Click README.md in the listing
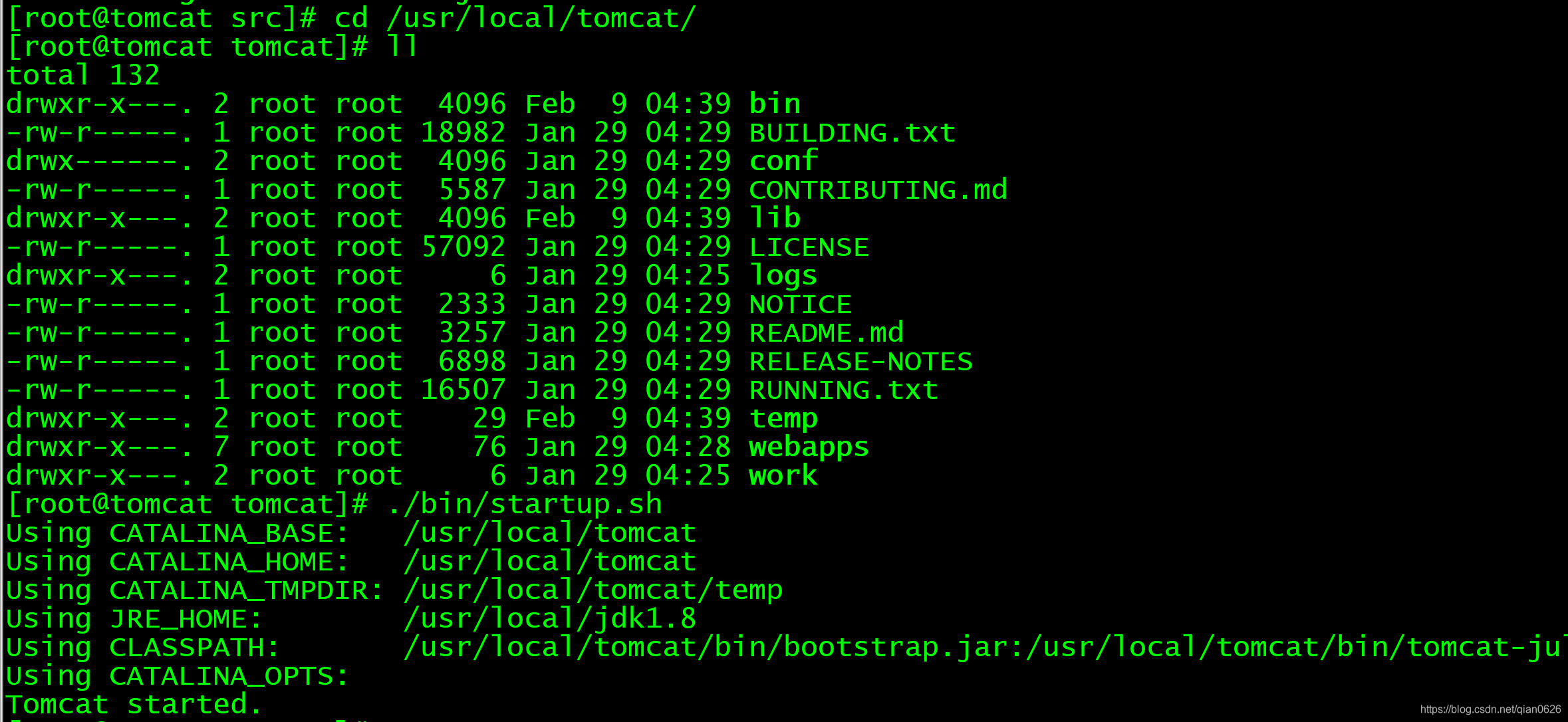 (827, 332)
